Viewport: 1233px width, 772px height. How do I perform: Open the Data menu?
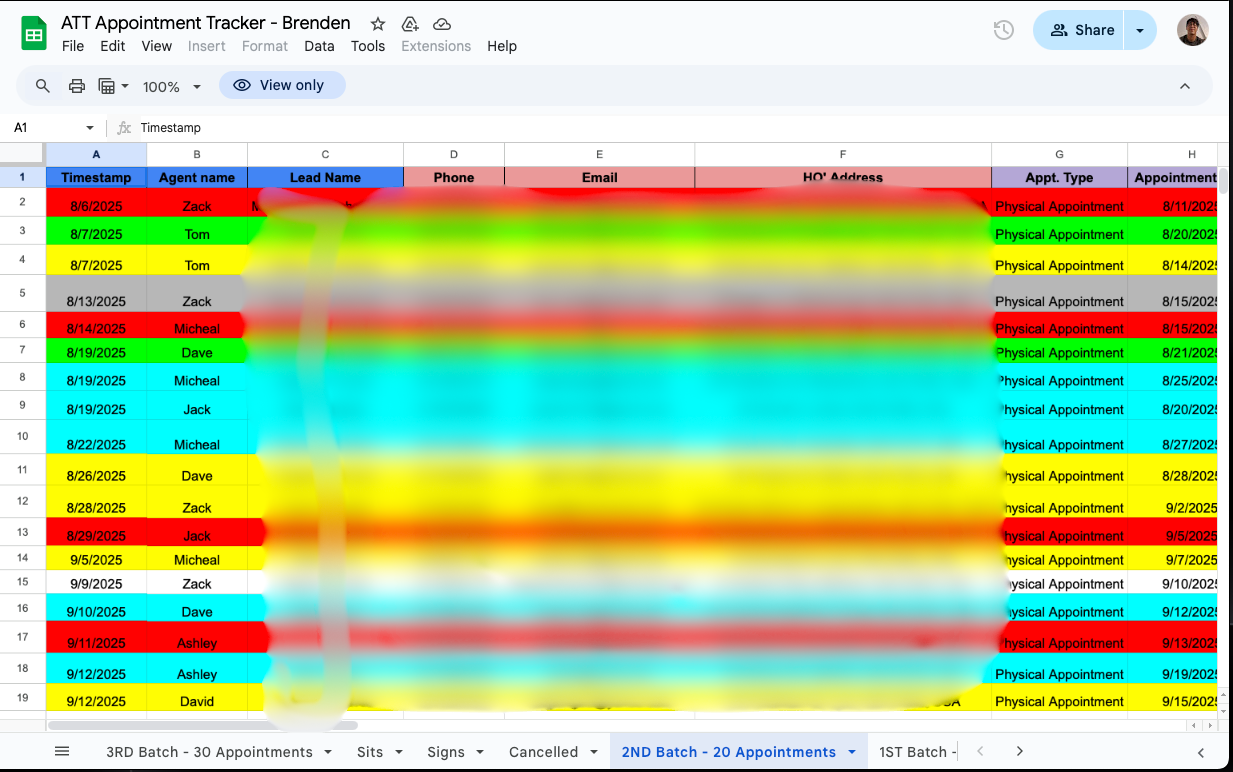click(319, 46)
